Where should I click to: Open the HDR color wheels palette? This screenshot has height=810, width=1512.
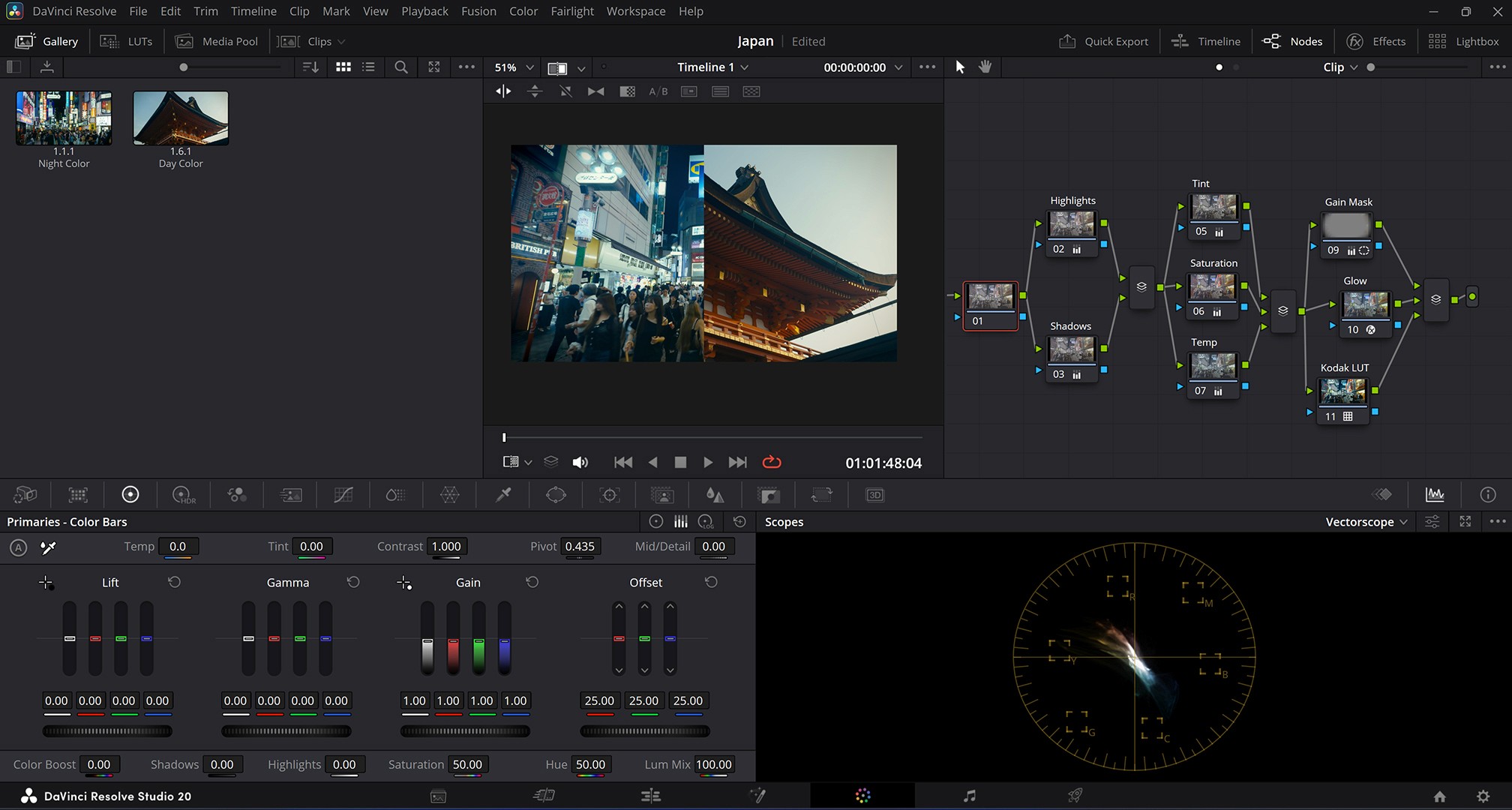183,495
